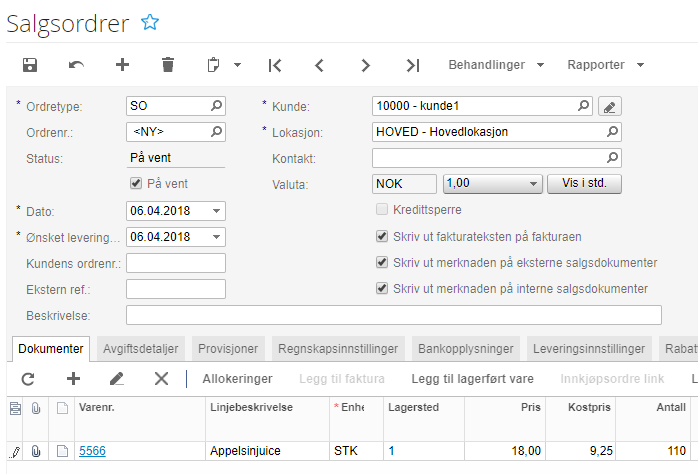Open the Ønsket levering date dropdown

(216, 237)
